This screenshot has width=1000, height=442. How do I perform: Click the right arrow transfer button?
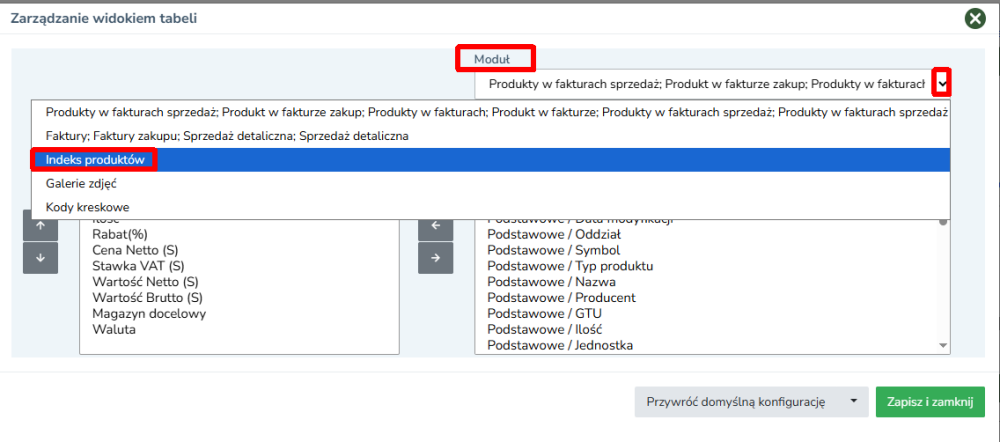pyautogui.click(x=436, y=258)
